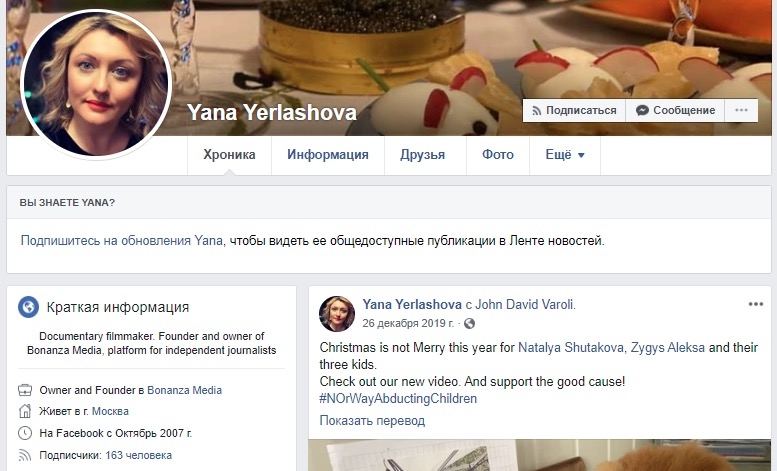This screenshot has height=471, width=777.
Task: Click the John David Varoli name link
Action: (525, 304)
